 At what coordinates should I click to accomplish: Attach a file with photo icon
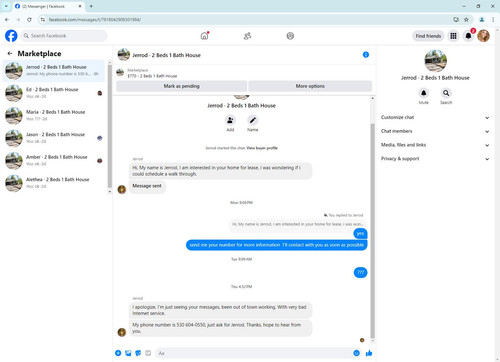128,353
